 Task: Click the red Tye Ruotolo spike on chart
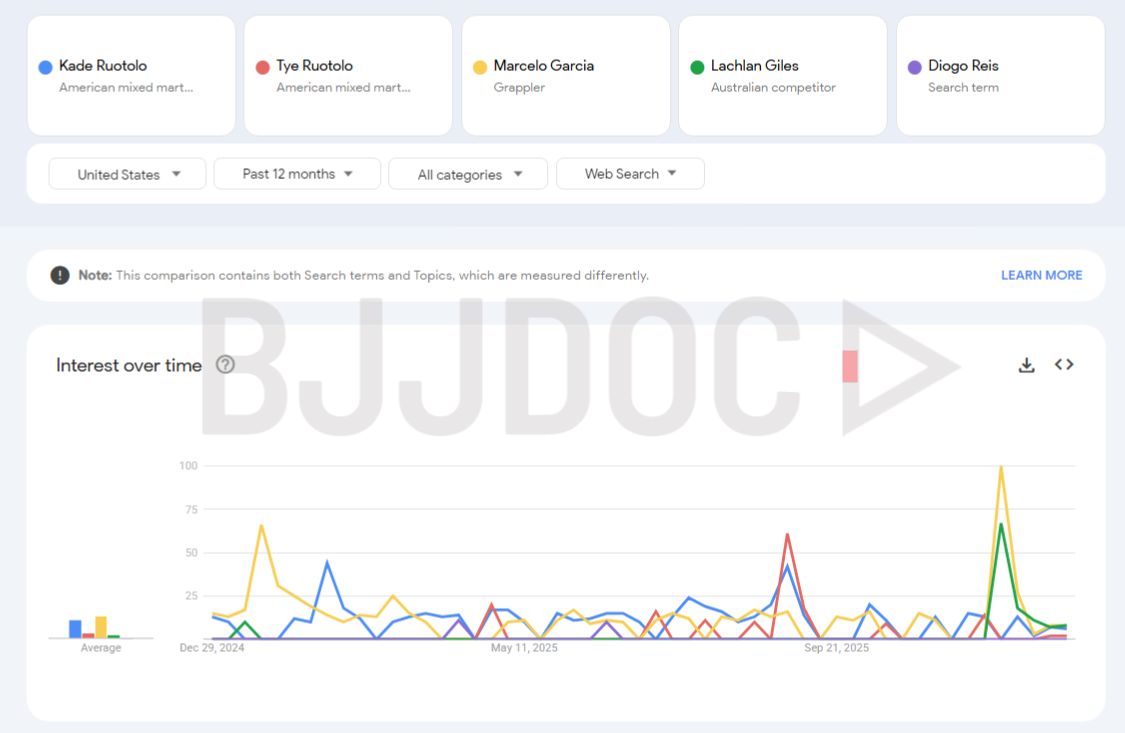[x=788, y=534]
